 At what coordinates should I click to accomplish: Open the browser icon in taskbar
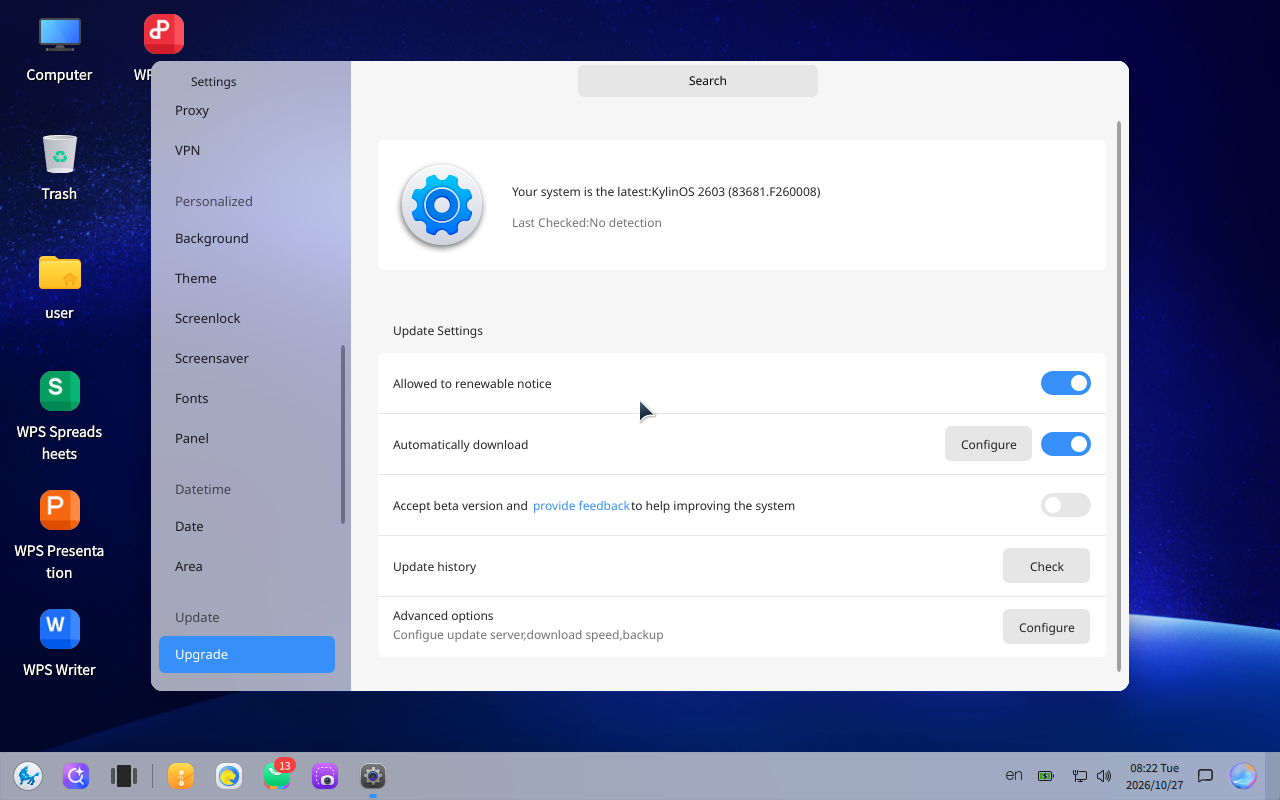point(229,776)
